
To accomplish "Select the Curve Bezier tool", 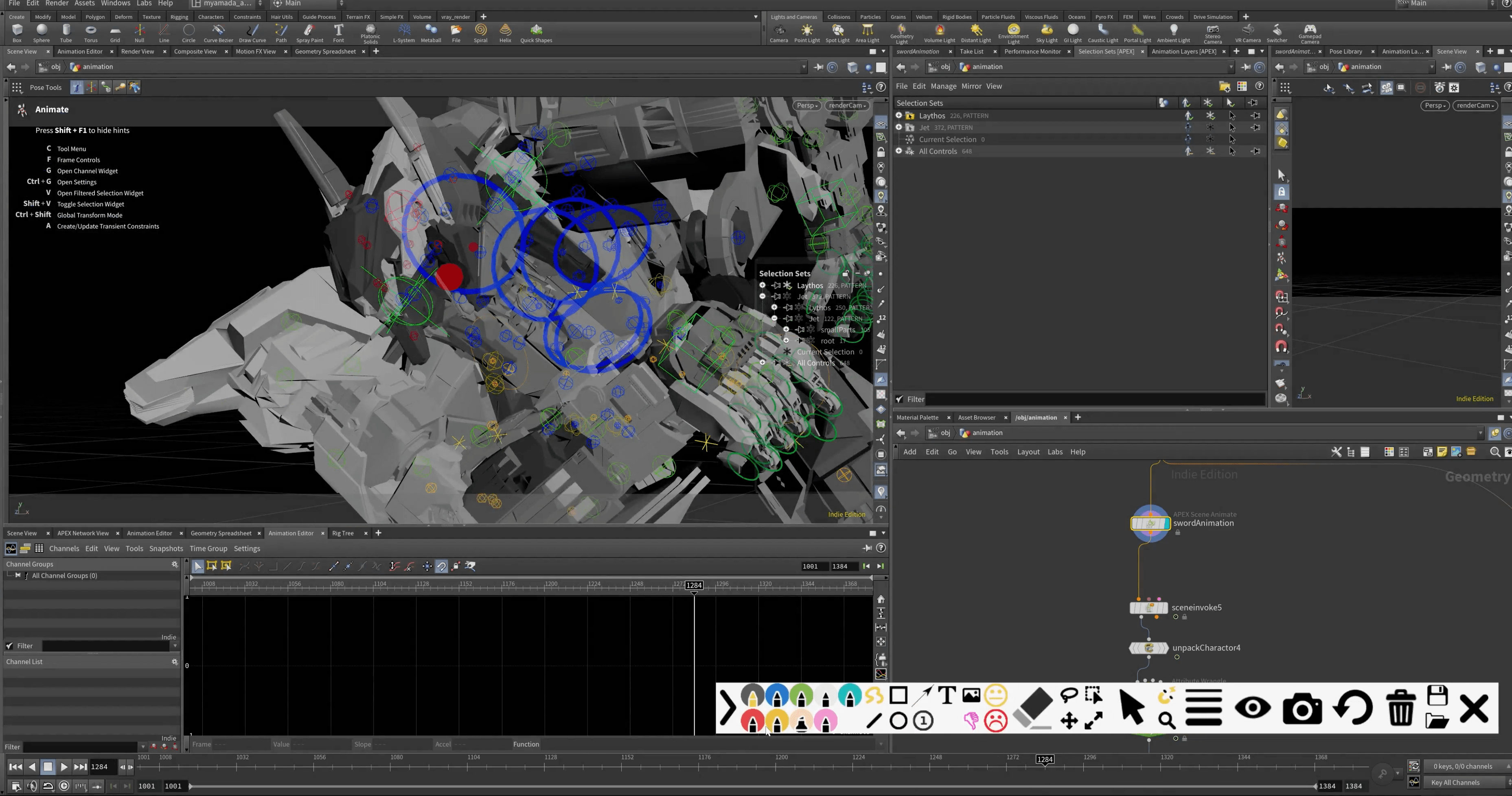I will (218, 33).
